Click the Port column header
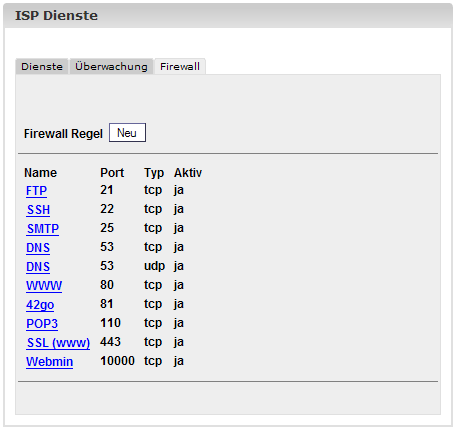The image size is (455, 430). [x=112, y=173]
